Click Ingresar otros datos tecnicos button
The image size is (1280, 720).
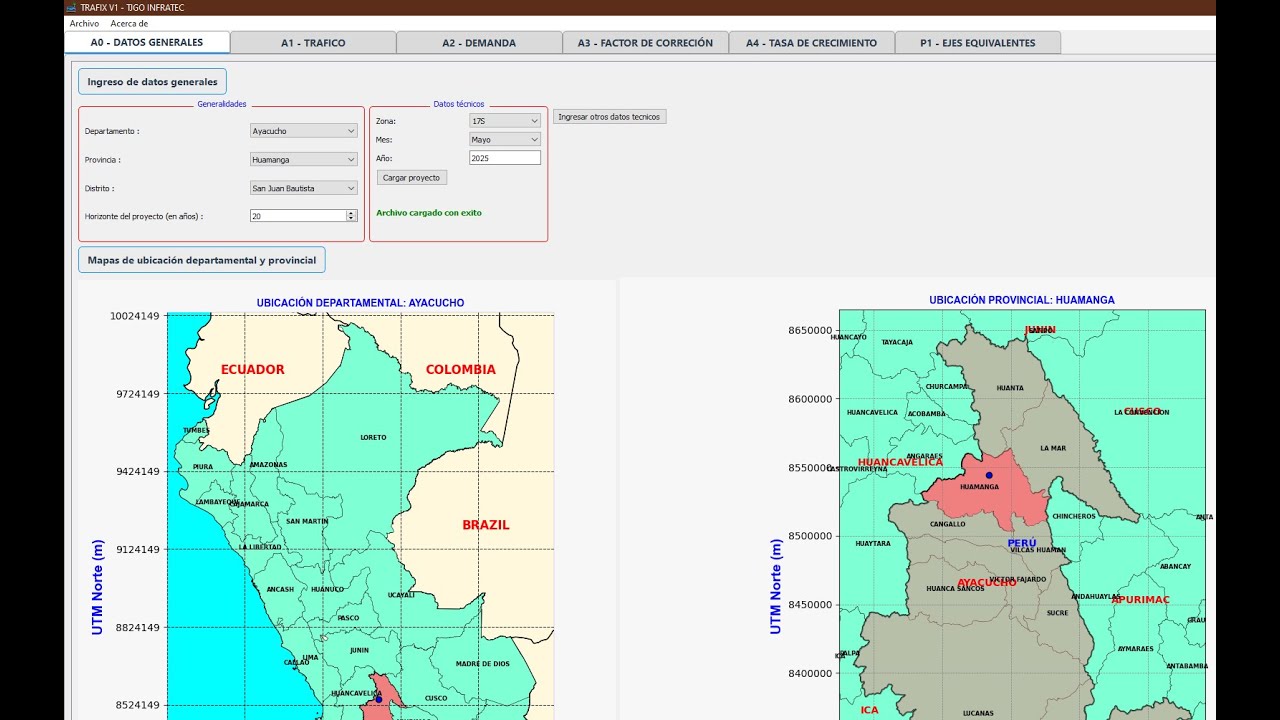click(x=609, y=117)
